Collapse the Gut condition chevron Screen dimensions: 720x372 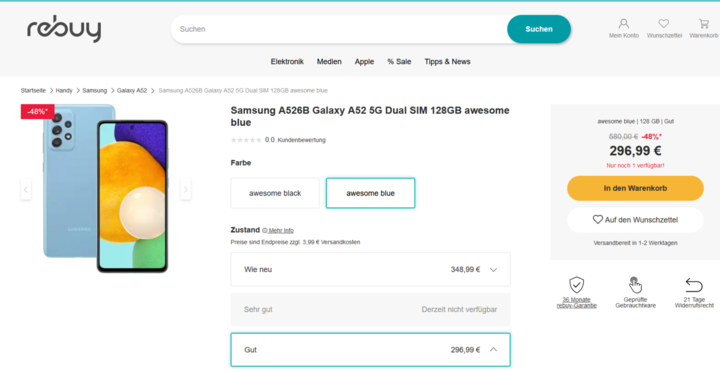(493, 349)
